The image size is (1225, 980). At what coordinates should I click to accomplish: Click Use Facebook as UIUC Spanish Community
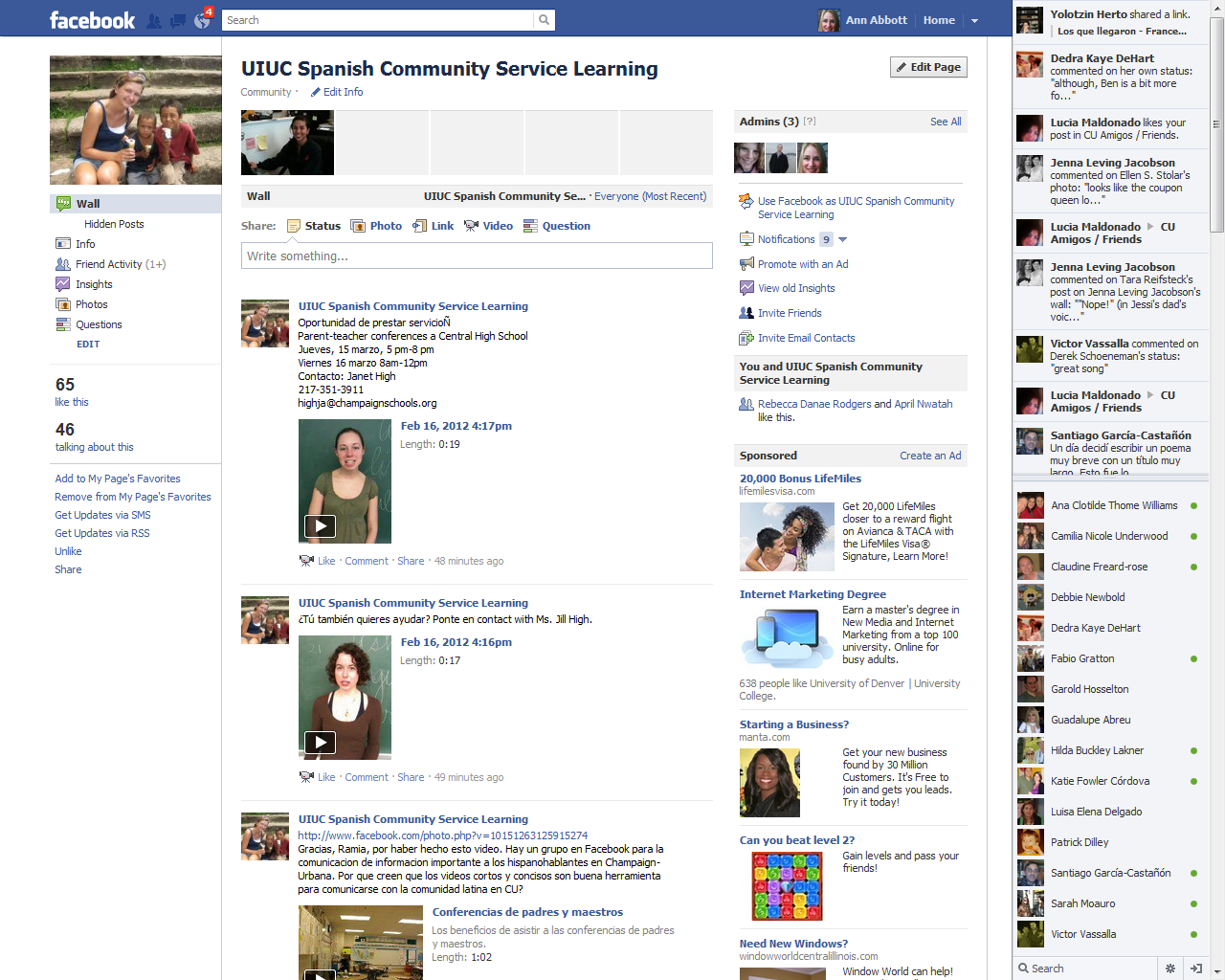(x=856, y=208)
